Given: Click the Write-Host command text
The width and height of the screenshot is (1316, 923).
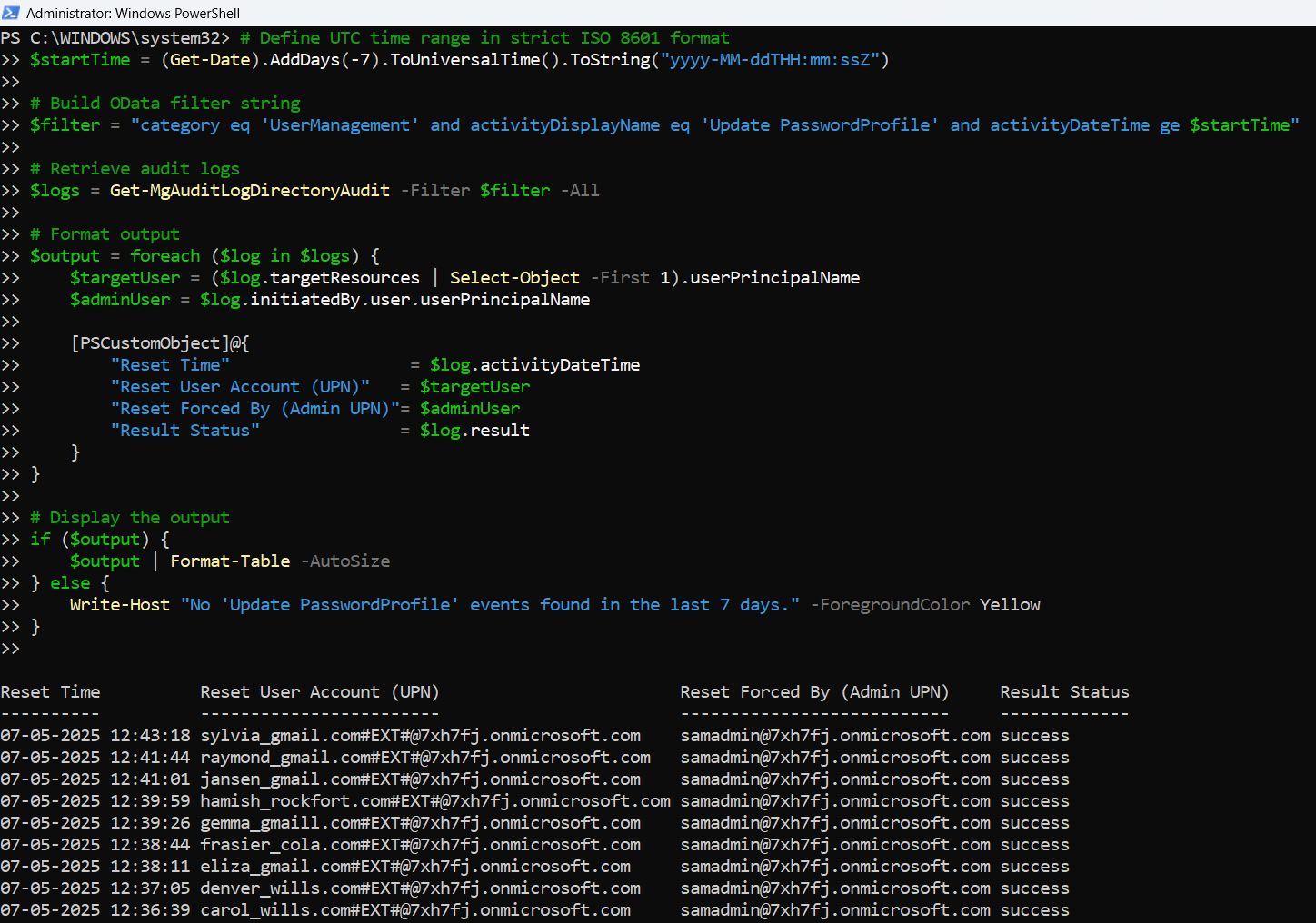Looking at the screenshot, I should 119,605.
